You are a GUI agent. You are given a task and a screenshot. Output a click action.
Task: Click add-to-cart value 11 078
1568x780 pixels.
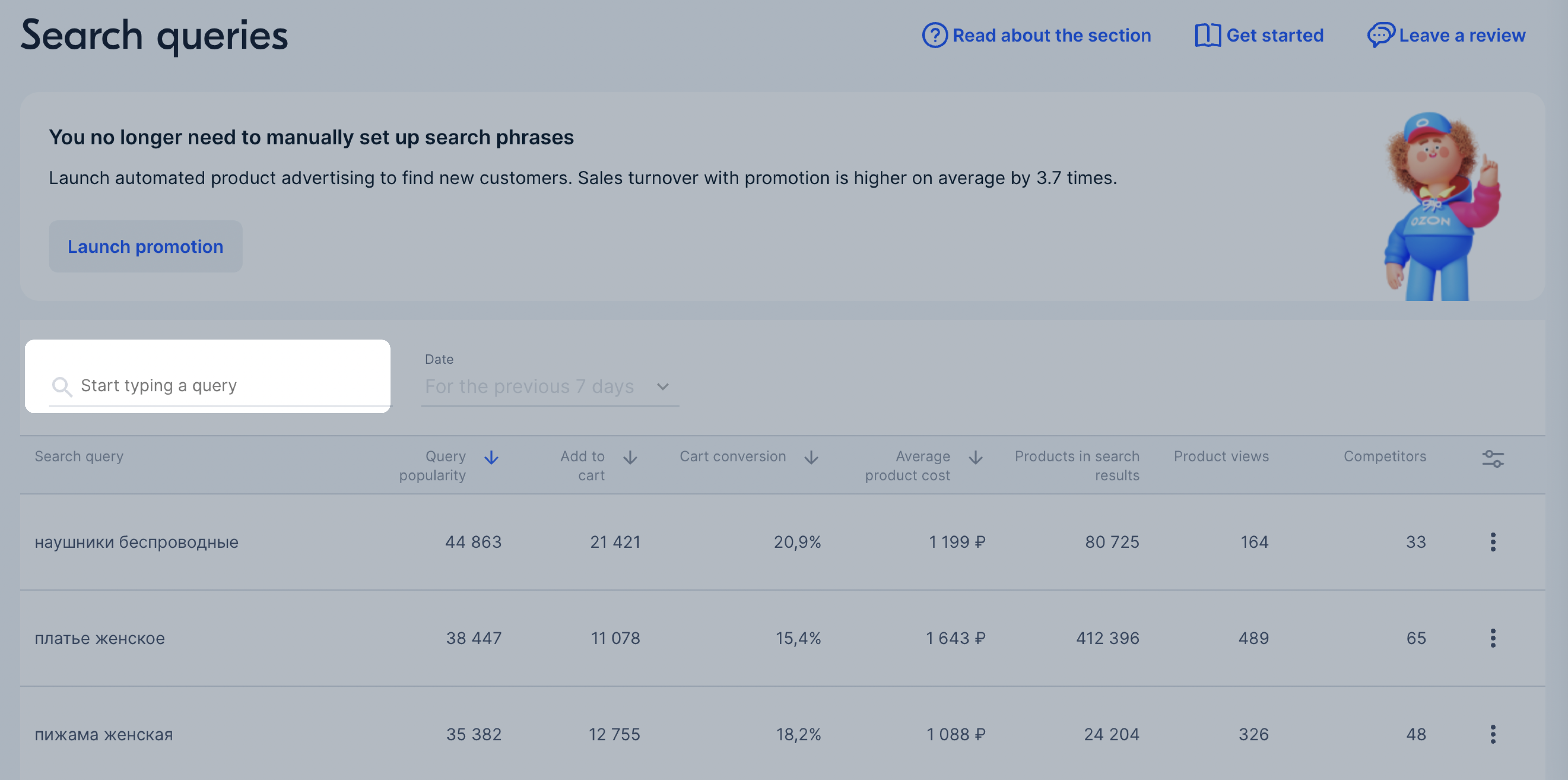(x=615, y=638)
